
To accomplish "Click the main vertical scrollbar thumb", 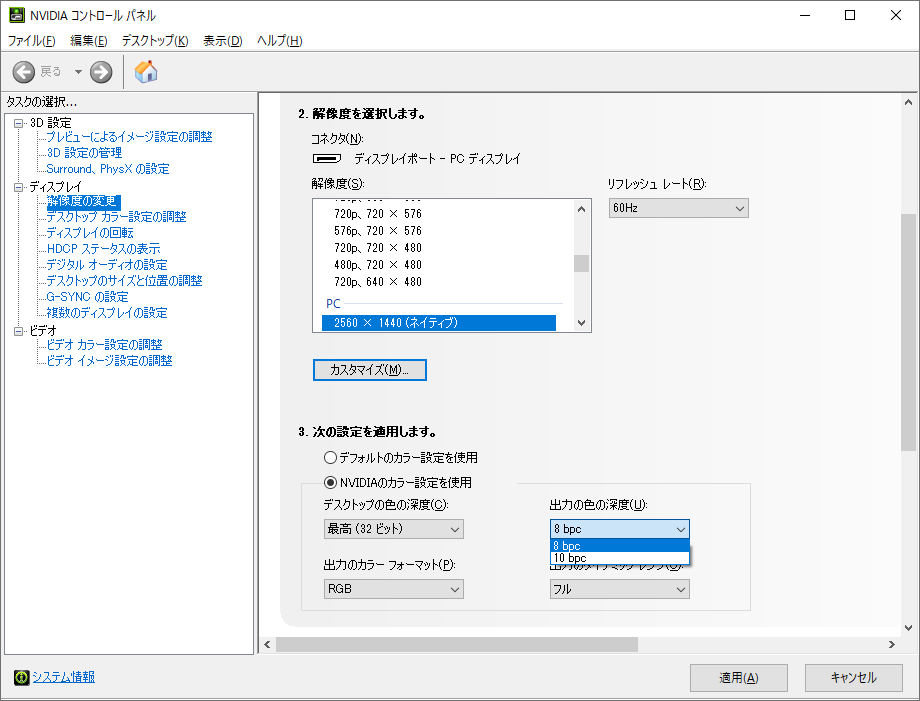I will pos(908,333).
